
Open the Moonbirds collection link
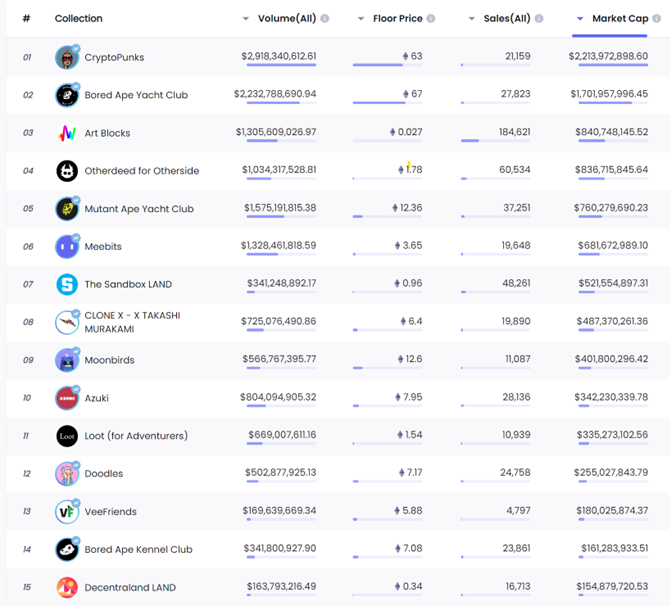109,360
